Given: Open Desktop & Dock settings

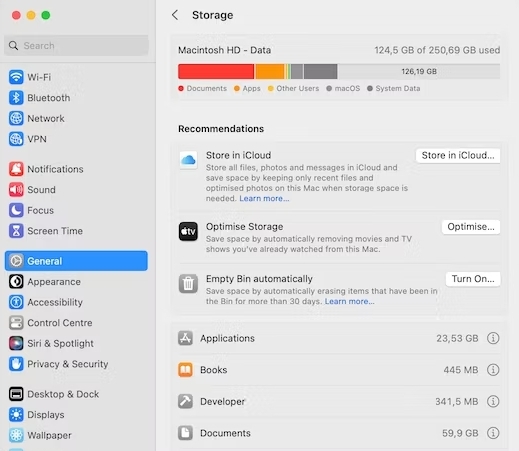Looking at the screenshot, I should [x=76, y=394].
